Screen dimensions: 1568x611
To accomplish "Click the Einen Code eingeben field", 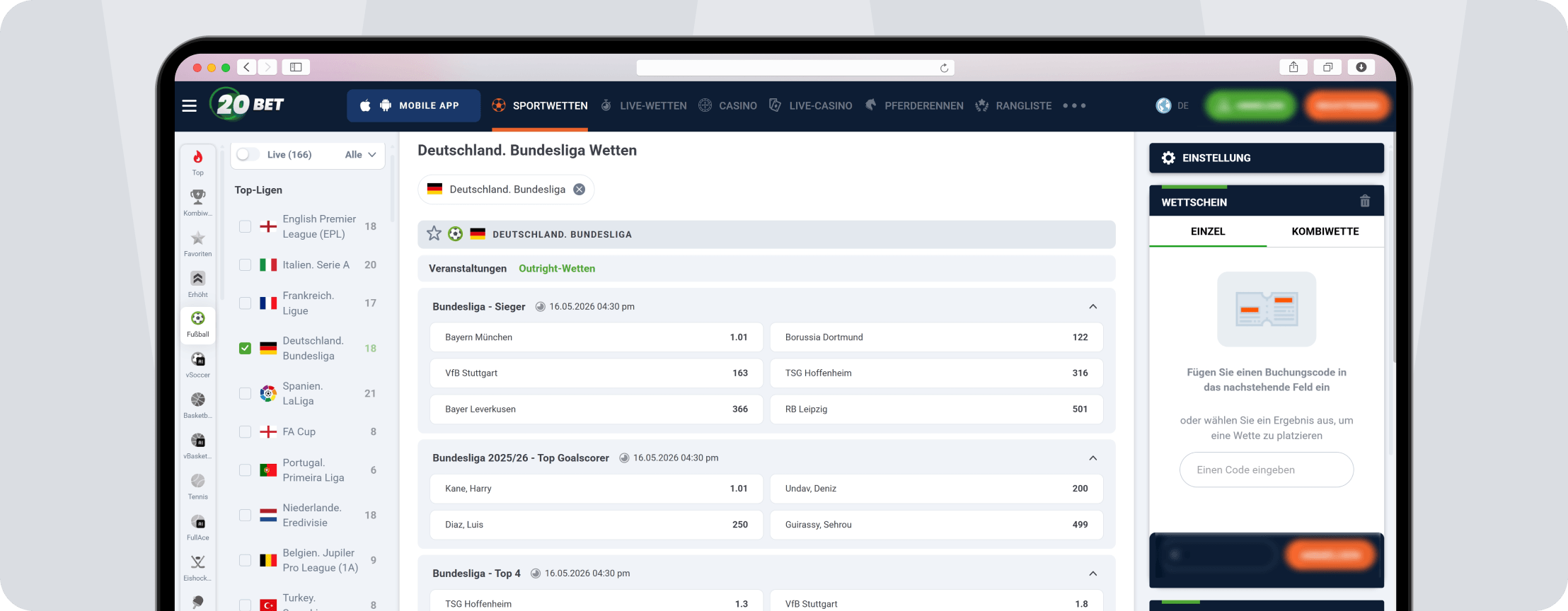I will point(1267,470).
